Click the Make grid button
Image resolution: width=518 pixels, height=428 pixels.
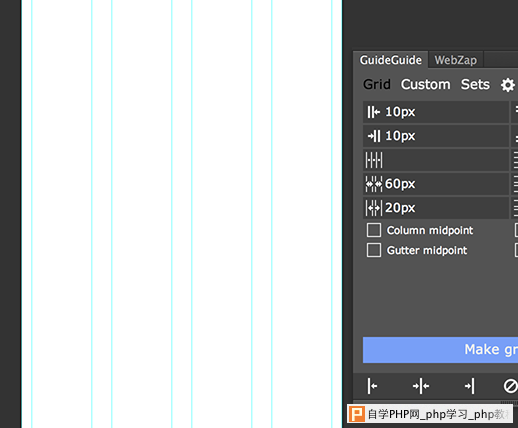coord(440,350)
